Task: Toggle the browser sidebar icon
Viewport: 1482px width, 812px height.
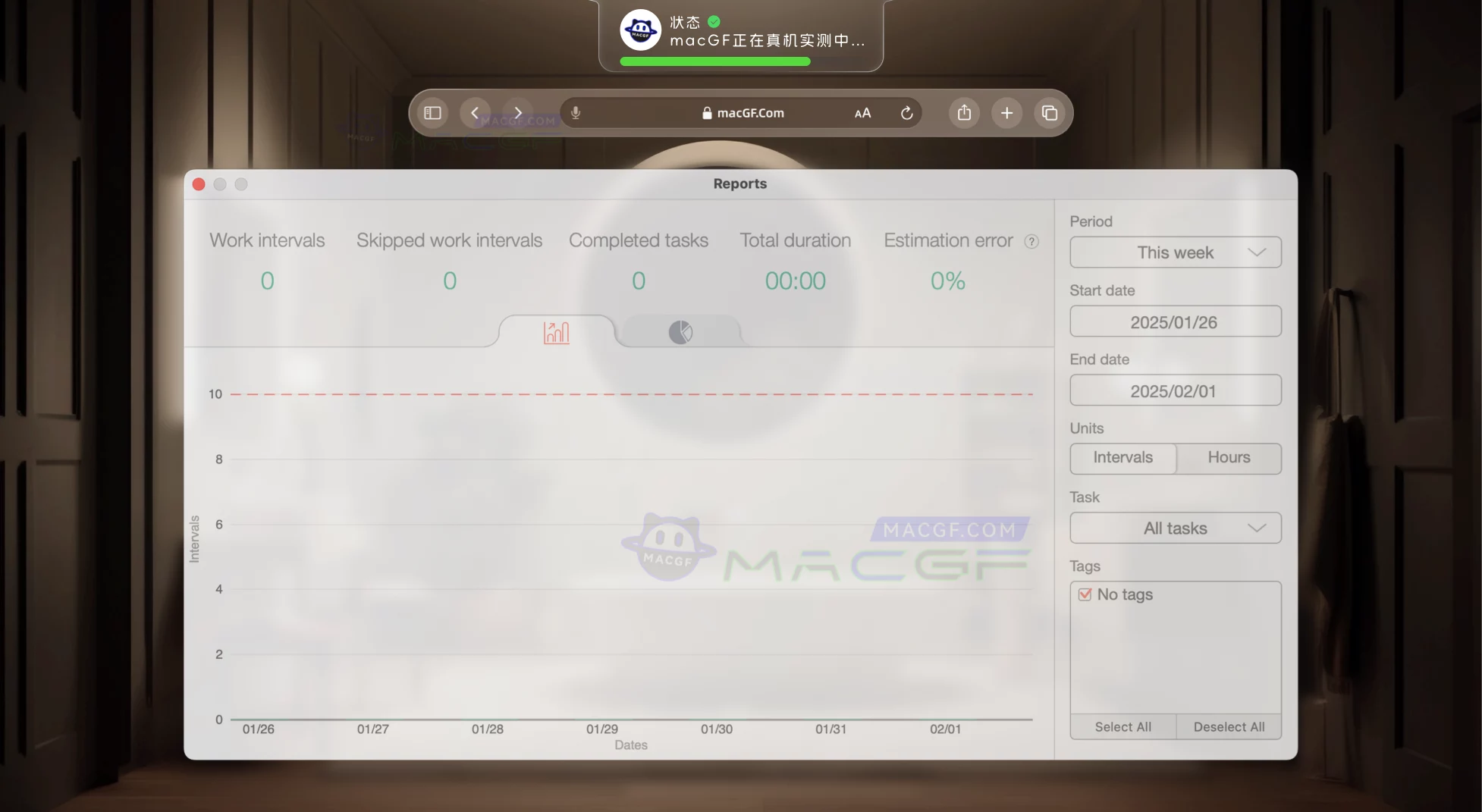Action: 432,112
